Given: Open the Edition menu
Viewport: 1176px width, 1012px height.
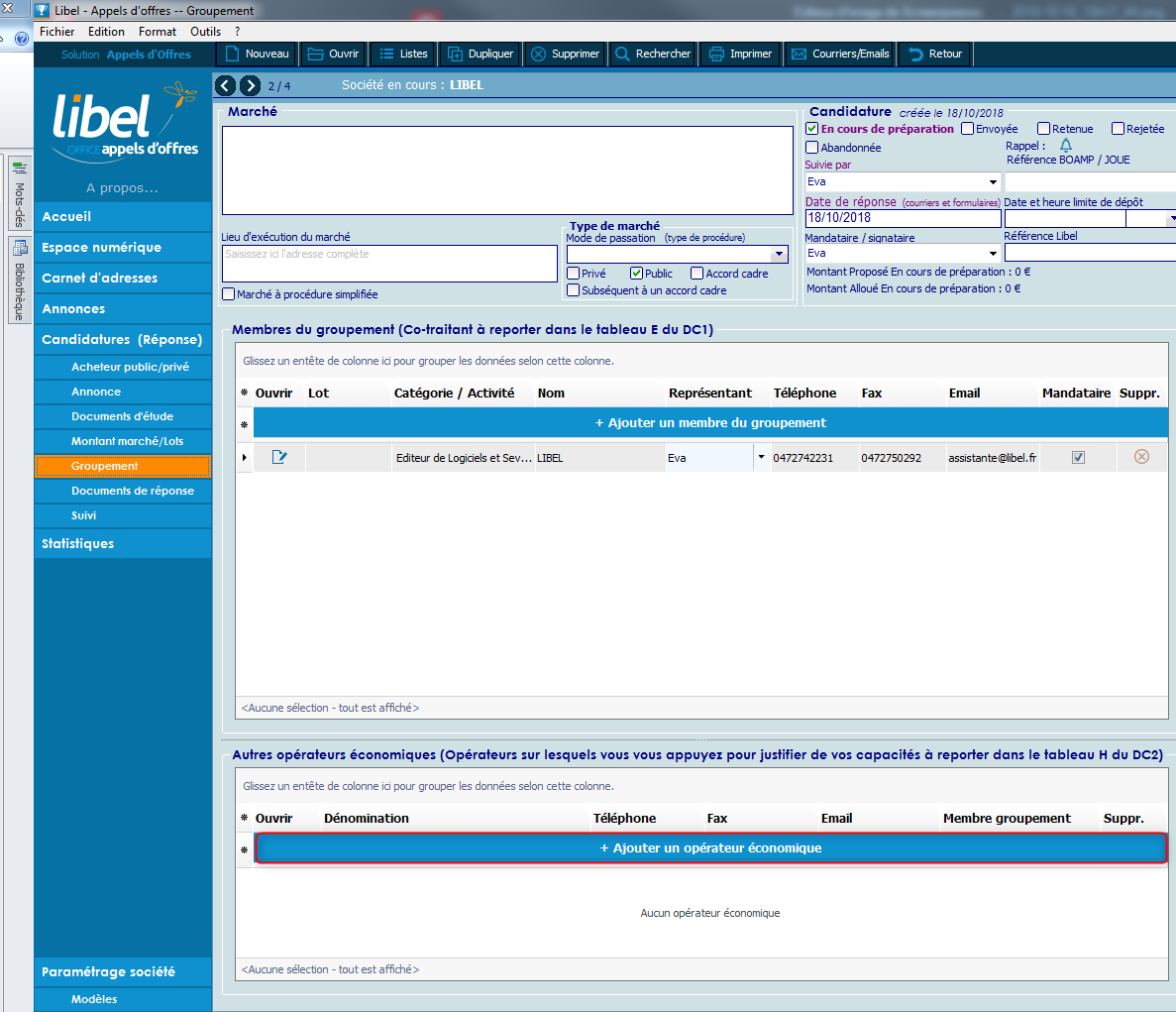Looking at the screenshot, I should tap(106, 32).
